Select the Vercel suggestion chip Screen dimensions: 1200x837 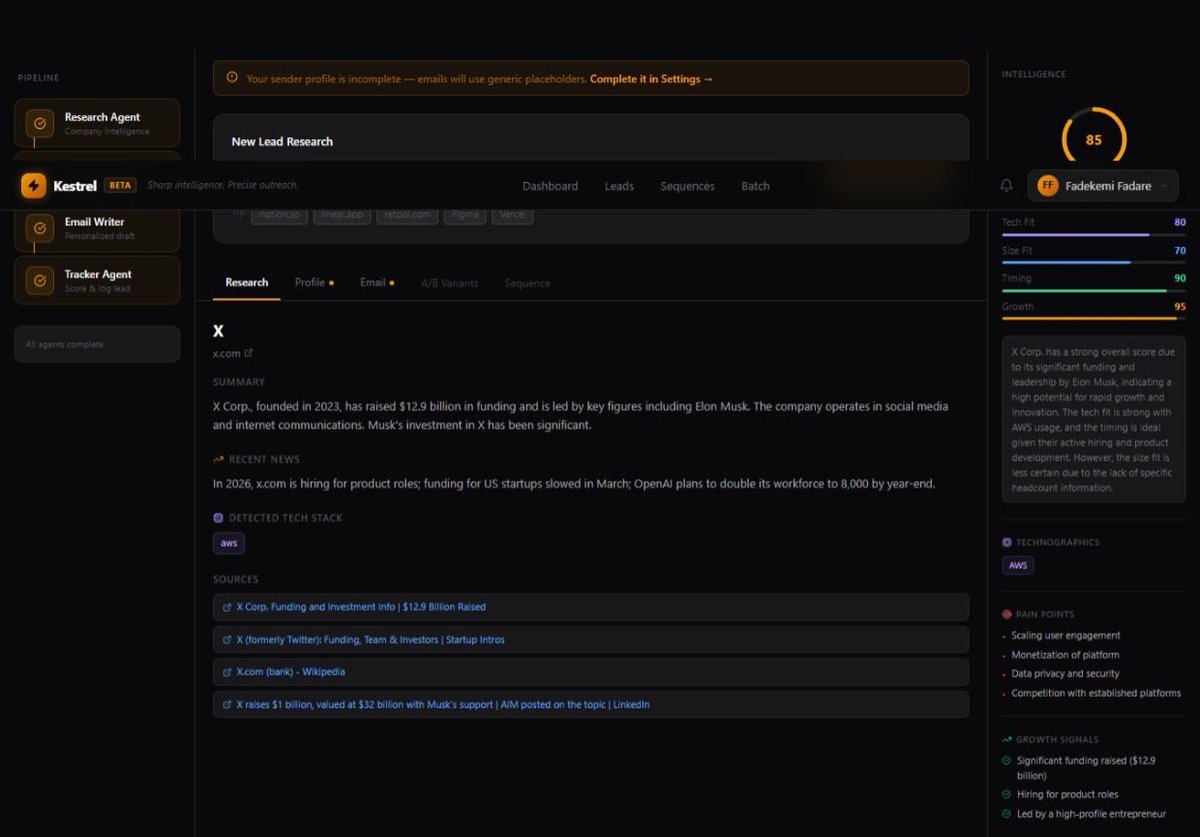click(512, 215)
